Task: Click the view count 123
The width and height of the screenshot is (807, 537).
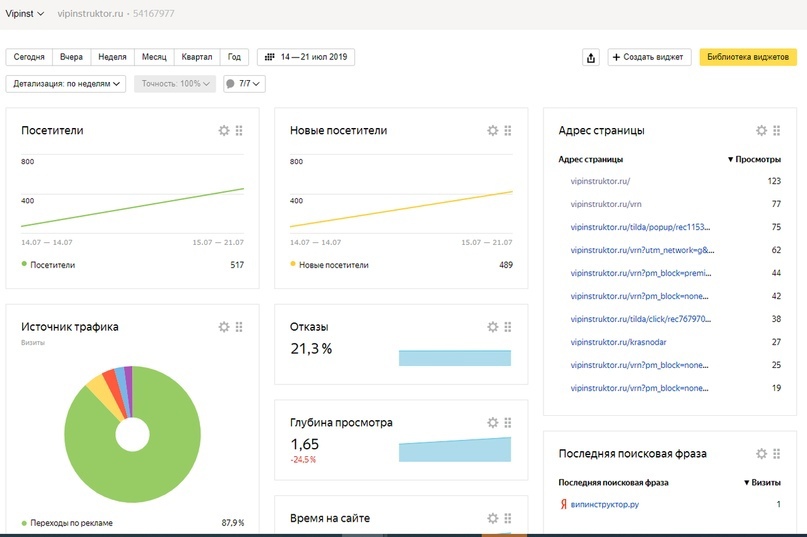Action: click(x=774, y=181)
